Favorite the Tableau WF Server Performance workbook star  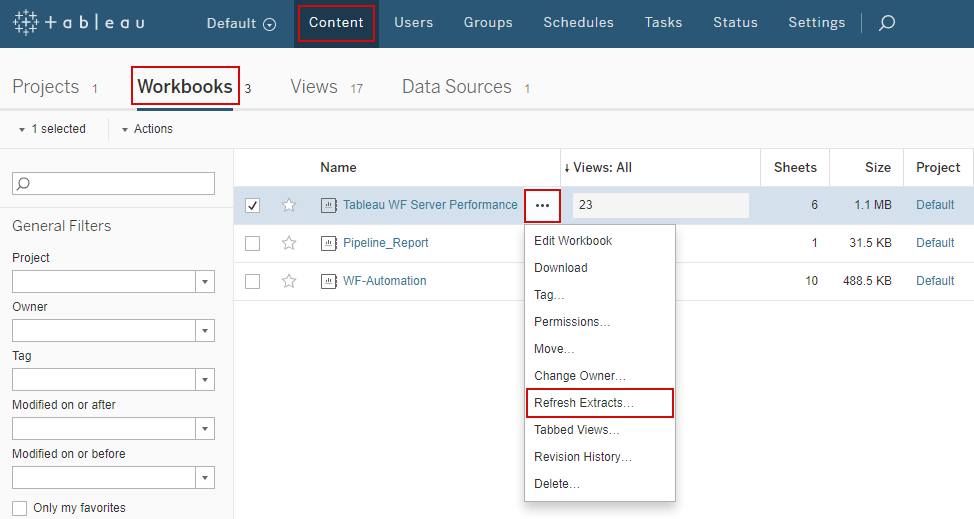pyautogui.click(x=289, y=205)
